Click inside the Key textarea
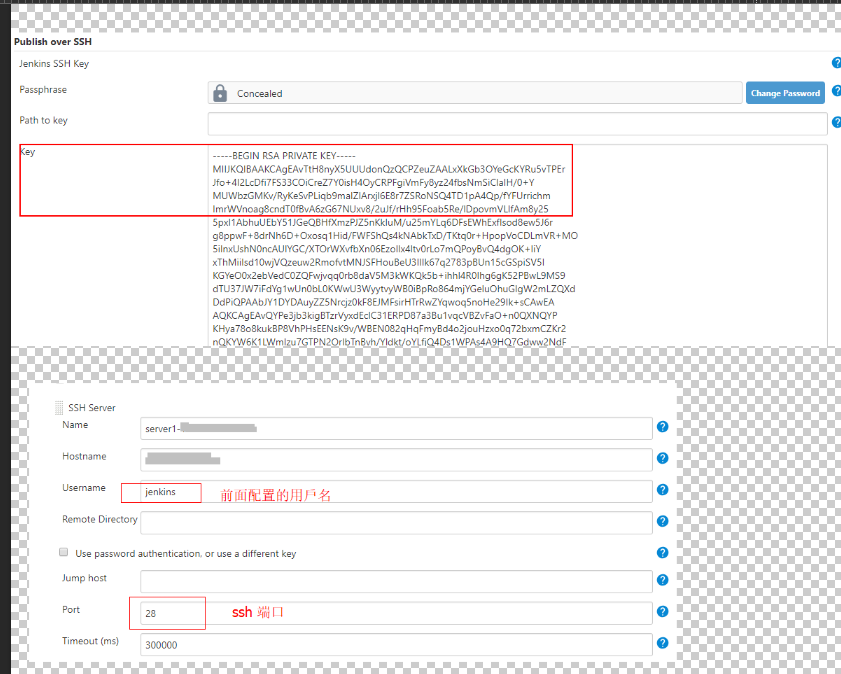This screenshot has height=674, width=841. click(x=518, y=246)
